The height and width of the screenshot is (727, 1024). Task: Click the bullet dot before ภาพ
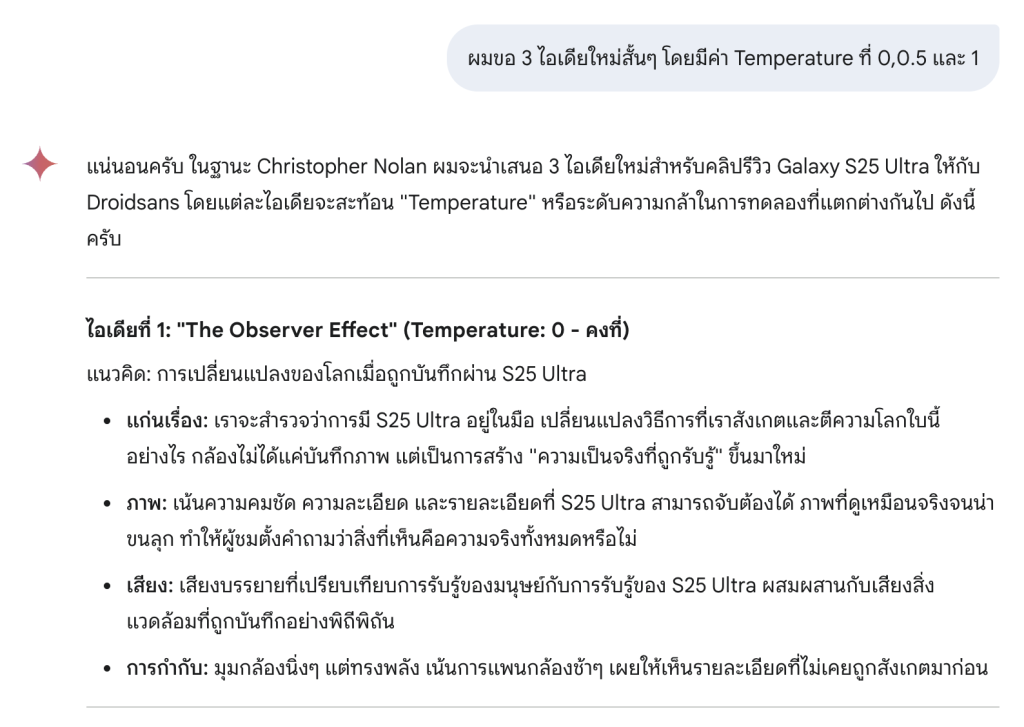pos(107,504)
